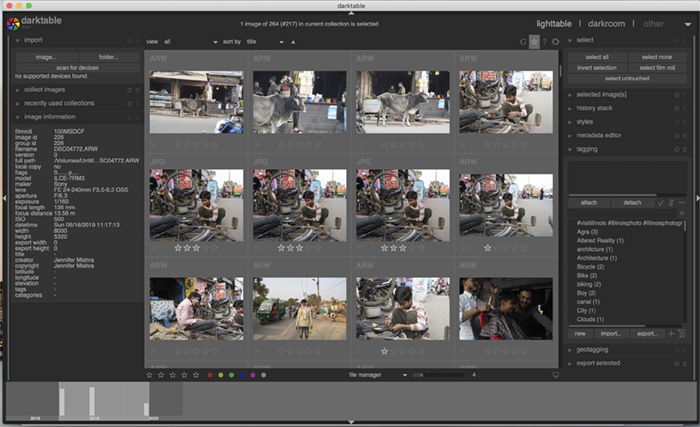Select Agra (3) tag in list
The width and height of the screenshot is (700, 427).
[x=587, y=232]
